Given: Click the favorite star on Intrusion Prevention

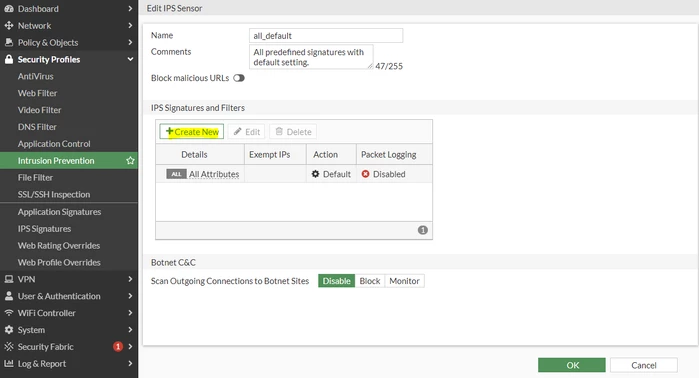Looking at the screenshot, I should (130, 160).
